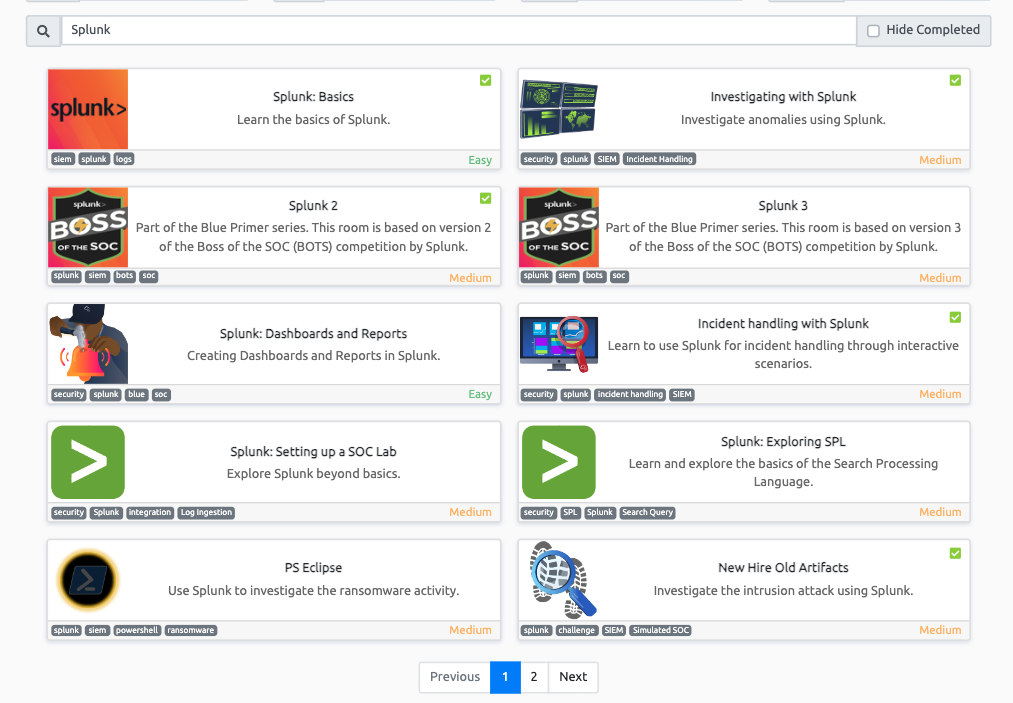The image size is (1013, 703).
Task: Click the Splunk 2 Boss of the SOC badge
Action: (x=88, y=227)
